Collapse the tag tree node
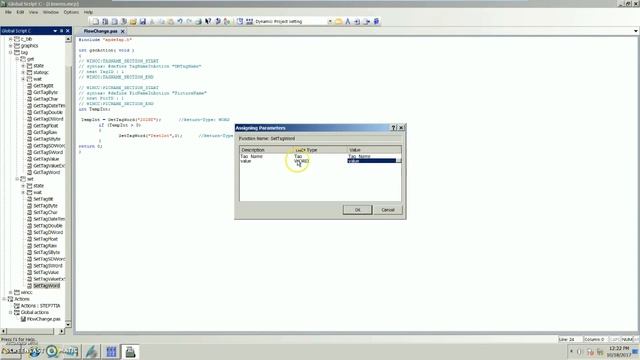The image size is (640, 360). [11, 52]
